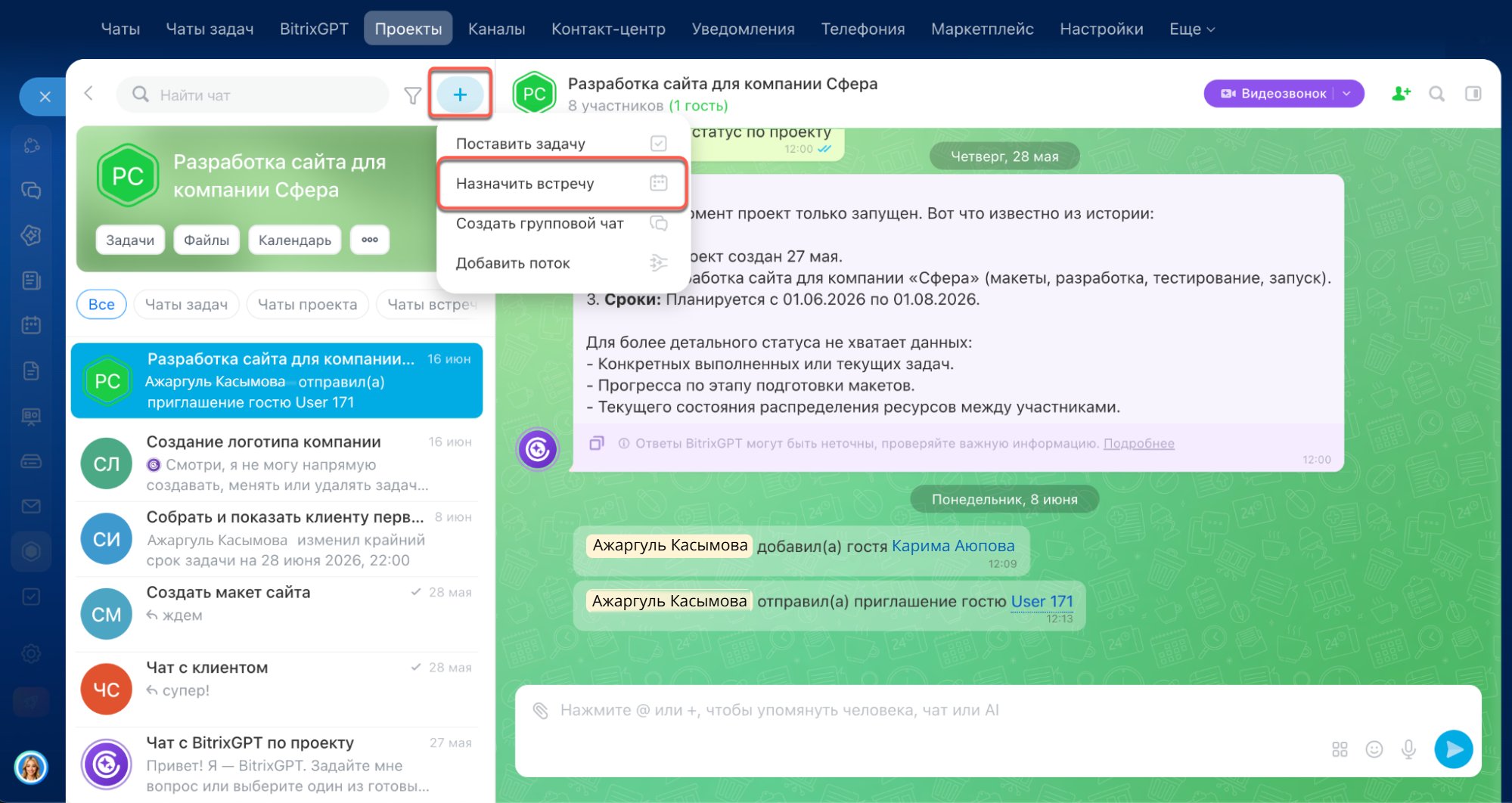Select Поставить задачу menu item
Image resolution: width=1512 pixels, height=803 pixels.
point(561,144)
